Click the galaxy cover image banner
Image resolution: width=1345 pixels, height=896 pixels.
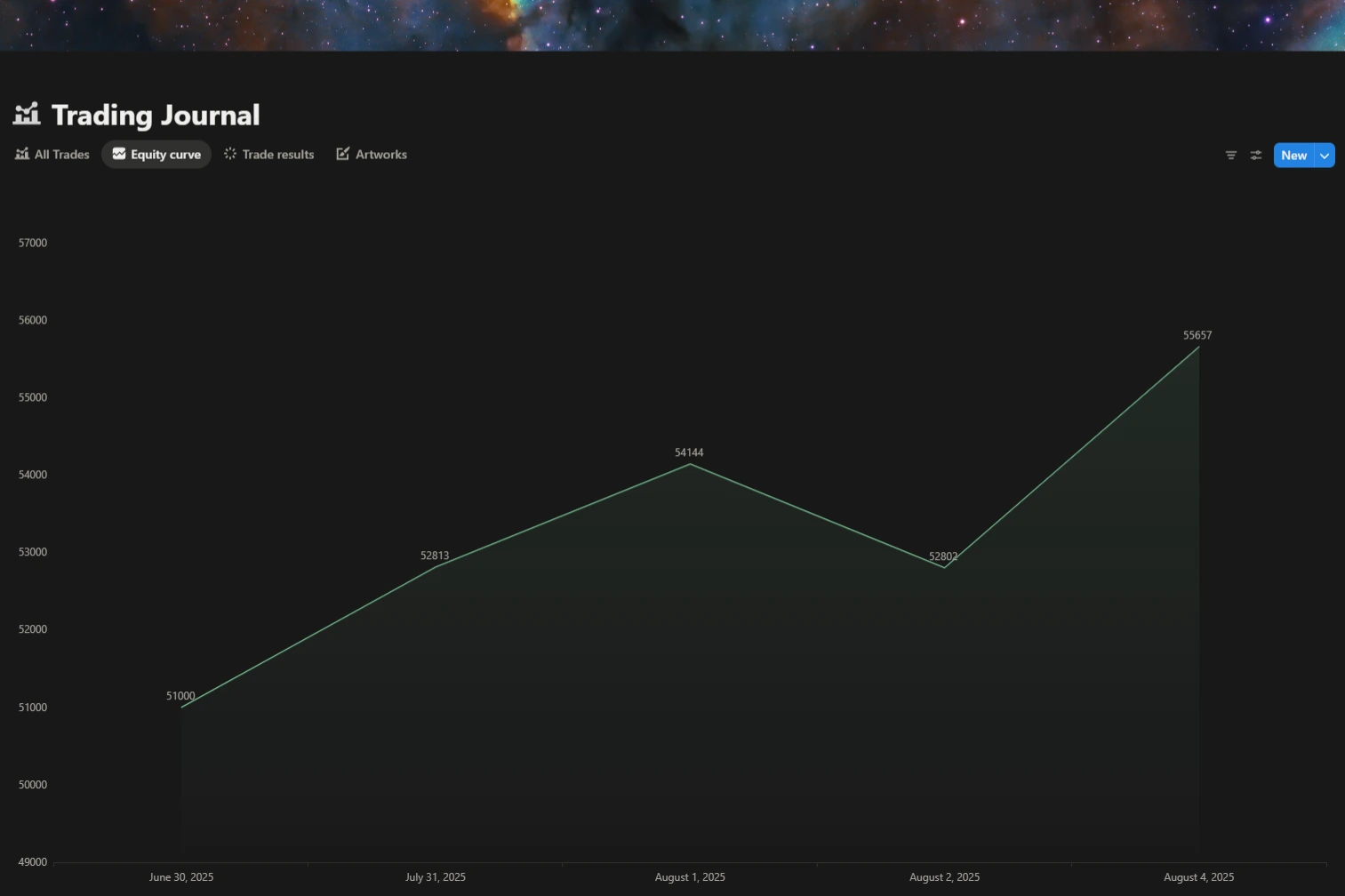point(672,25)
